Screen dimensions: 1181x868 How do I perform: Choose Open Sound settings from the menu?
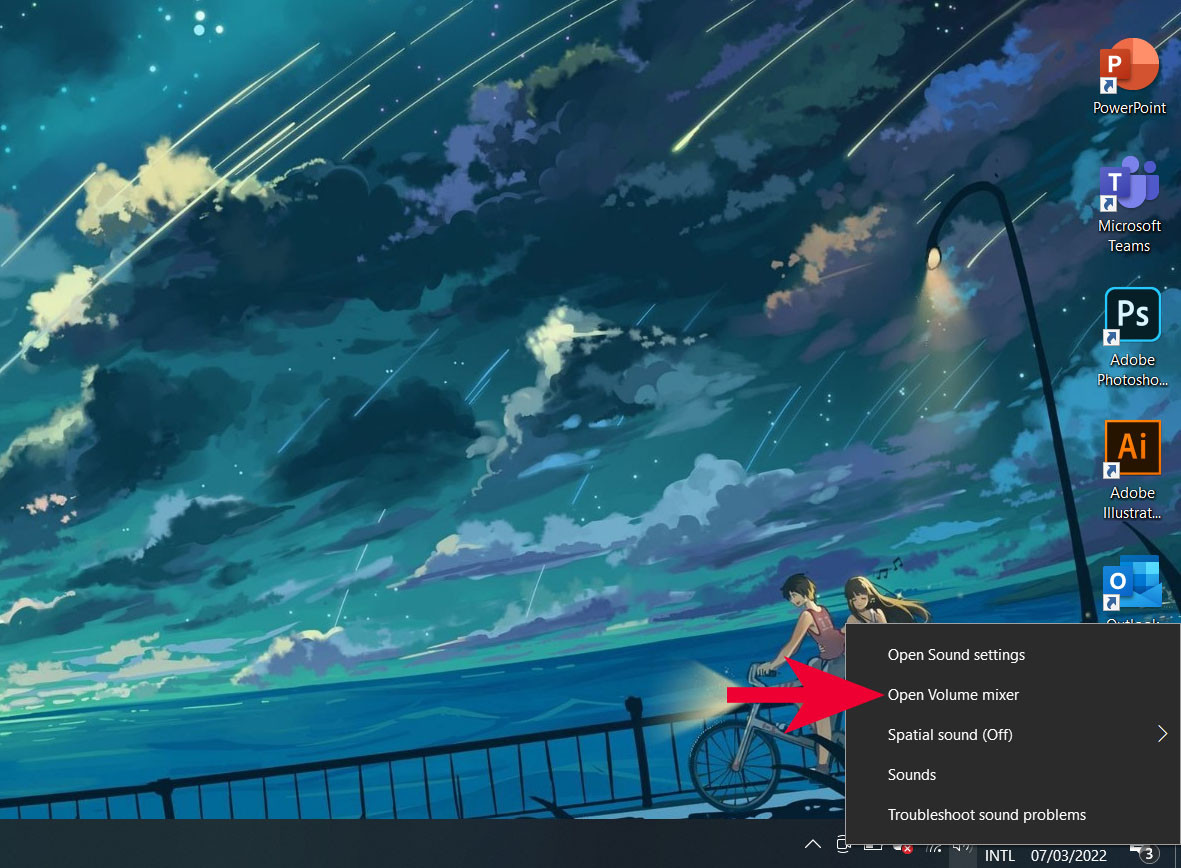(x=956, y=655)
